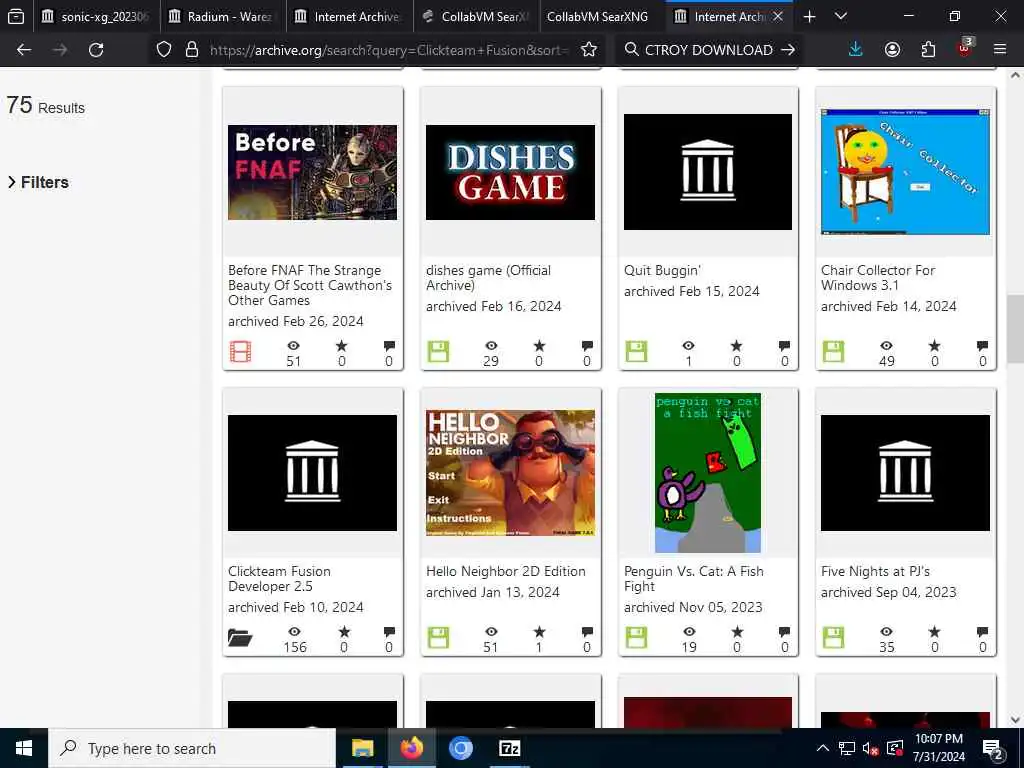Viewport: 1024px width, 768px height.
Task: Click the site security padlock icon
Action: coord(192,50)
